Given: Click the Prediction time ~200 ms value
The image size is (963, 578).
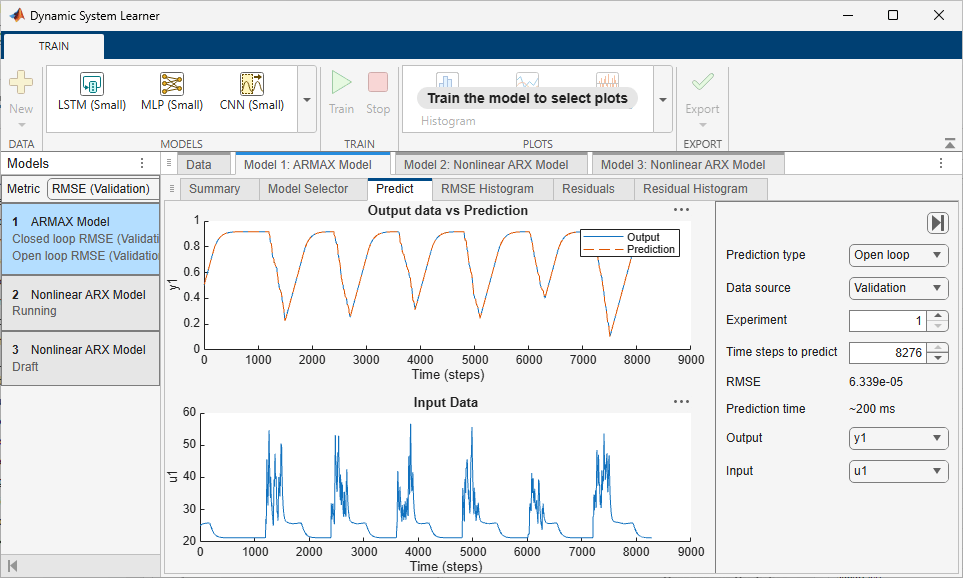Looking at the screenshot, I should (x=872, y=409).
